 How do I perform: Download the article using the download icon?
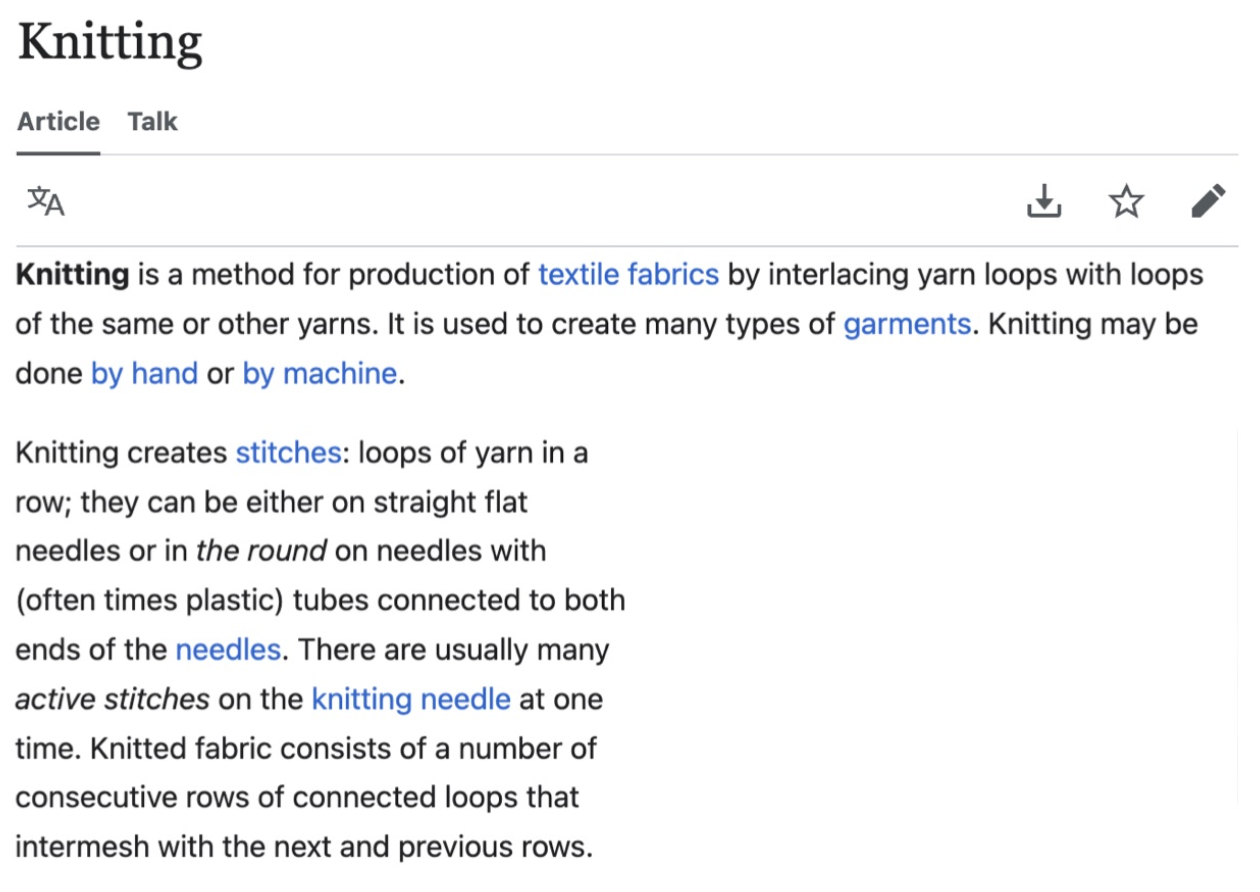click(1044, 201)
